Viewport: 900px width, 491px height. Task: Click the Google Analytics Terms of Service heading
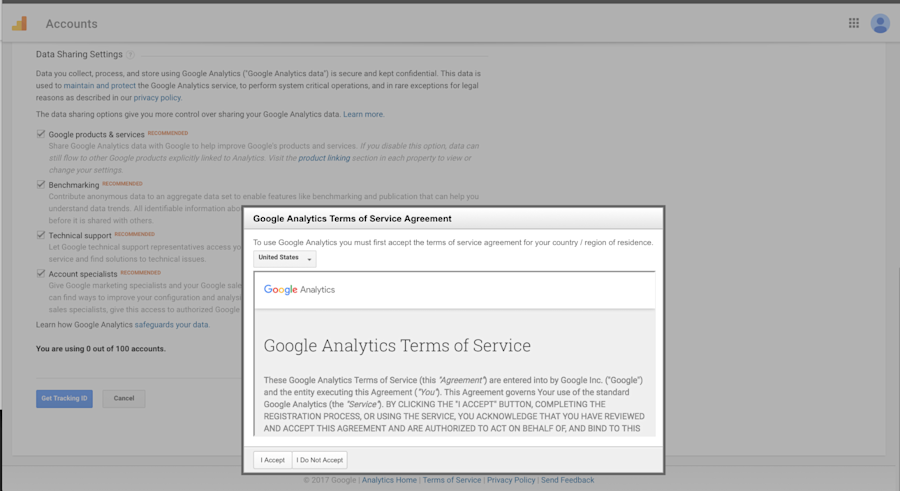pos(397,346)
